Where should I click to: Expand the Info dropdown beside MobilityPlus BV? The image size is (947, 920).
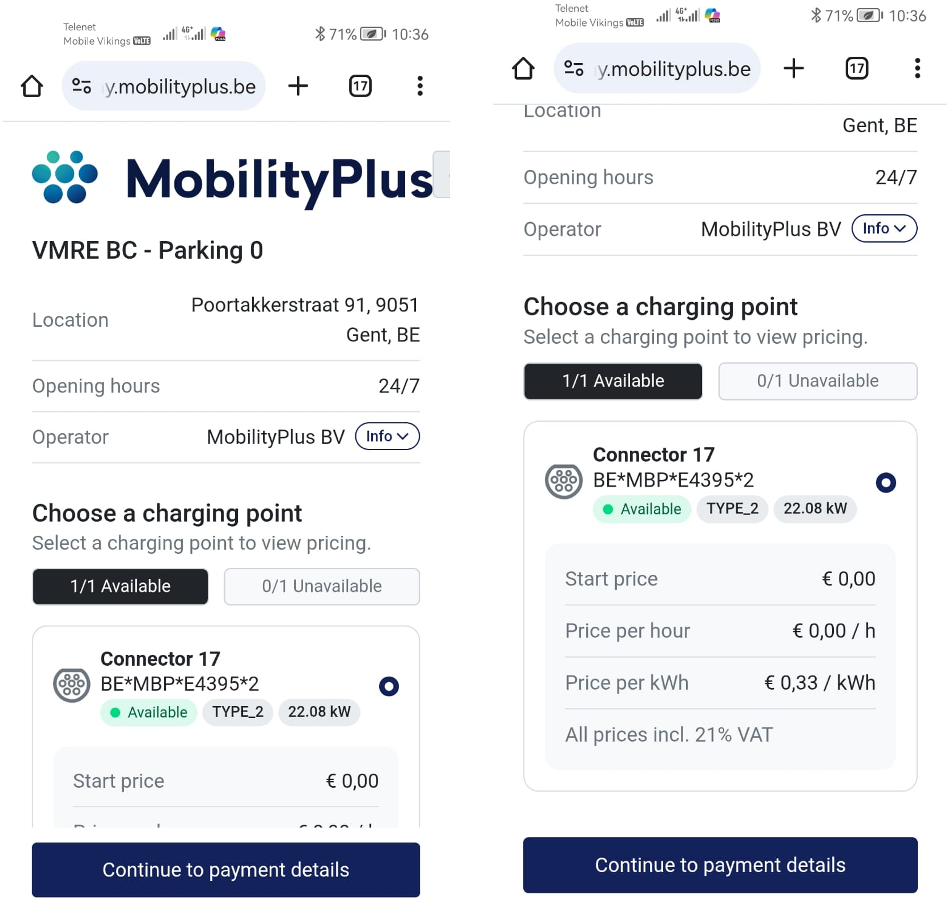(x=387, y=436)
